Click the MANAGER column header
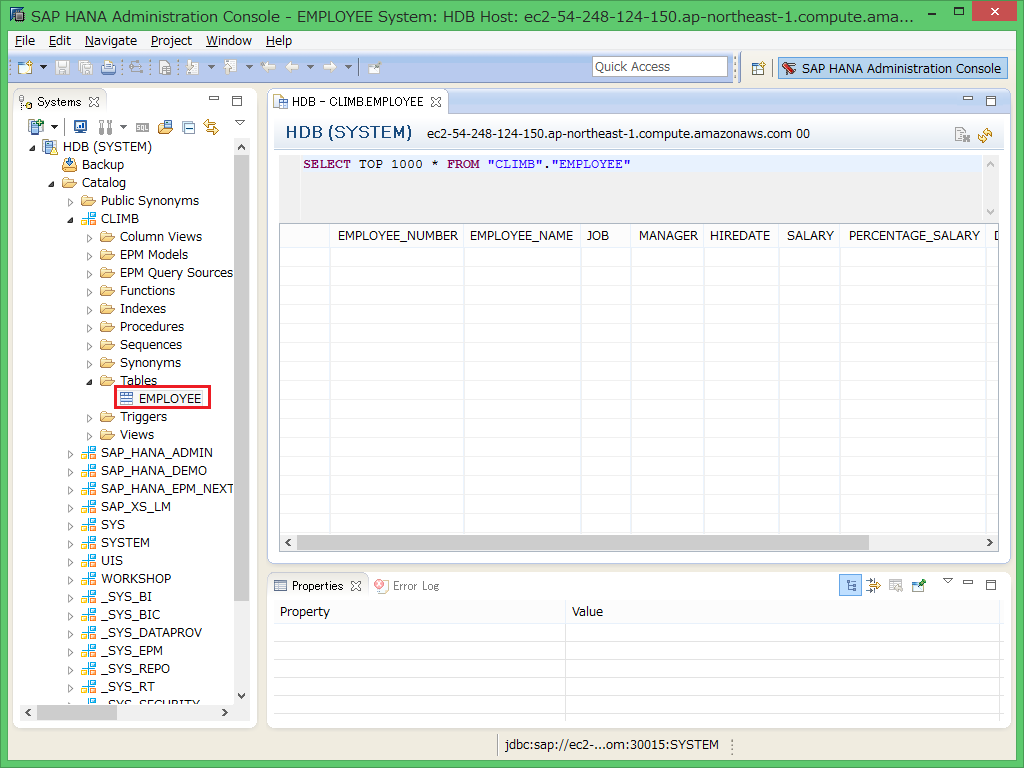Image resolution: width=1024 pixels, height=768 pixels. coord(667,236)
